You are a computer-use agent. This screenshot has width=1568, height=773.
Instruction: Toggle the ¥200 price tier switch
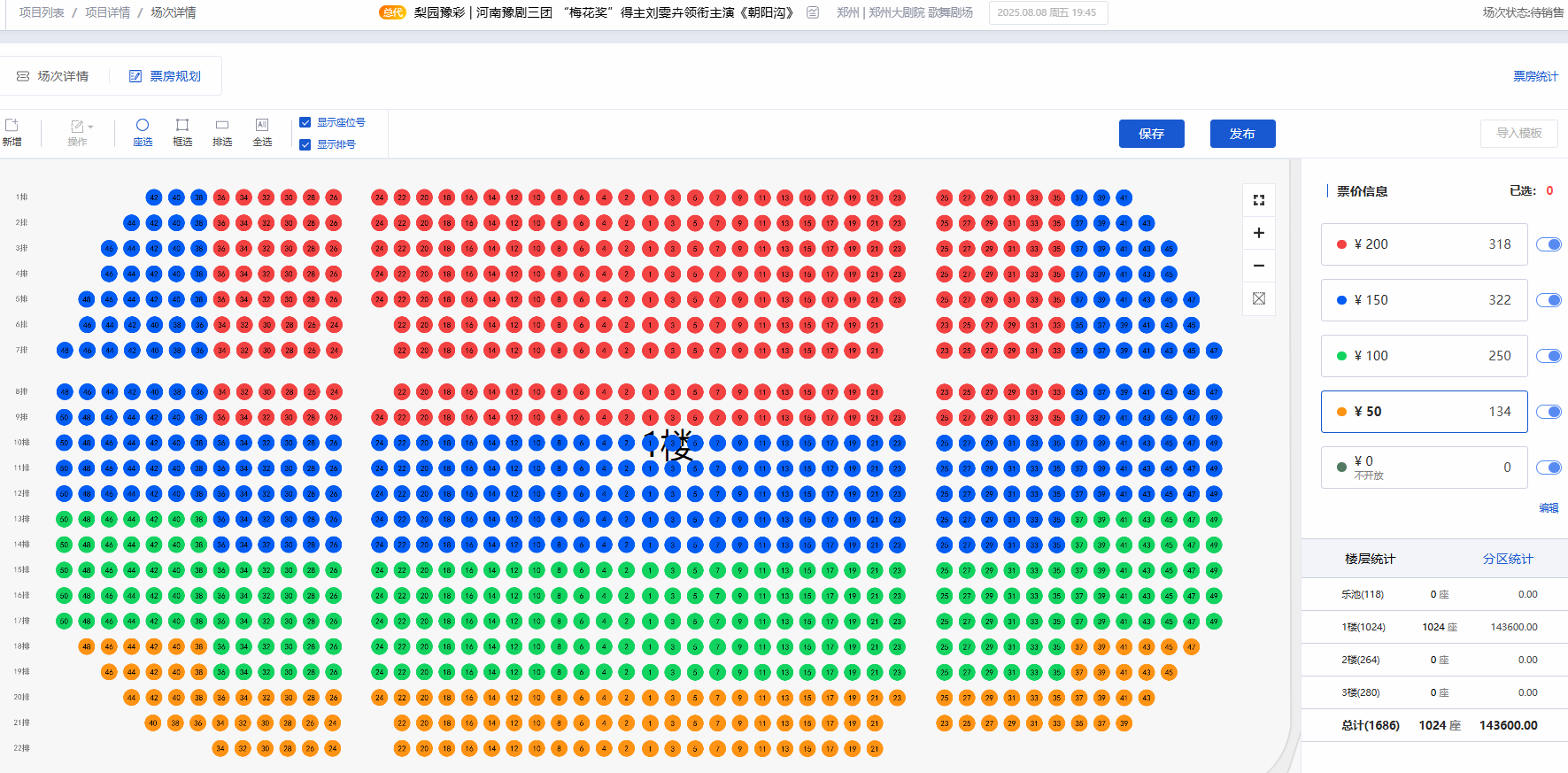pyautogui.click(x=1549, y=244)
